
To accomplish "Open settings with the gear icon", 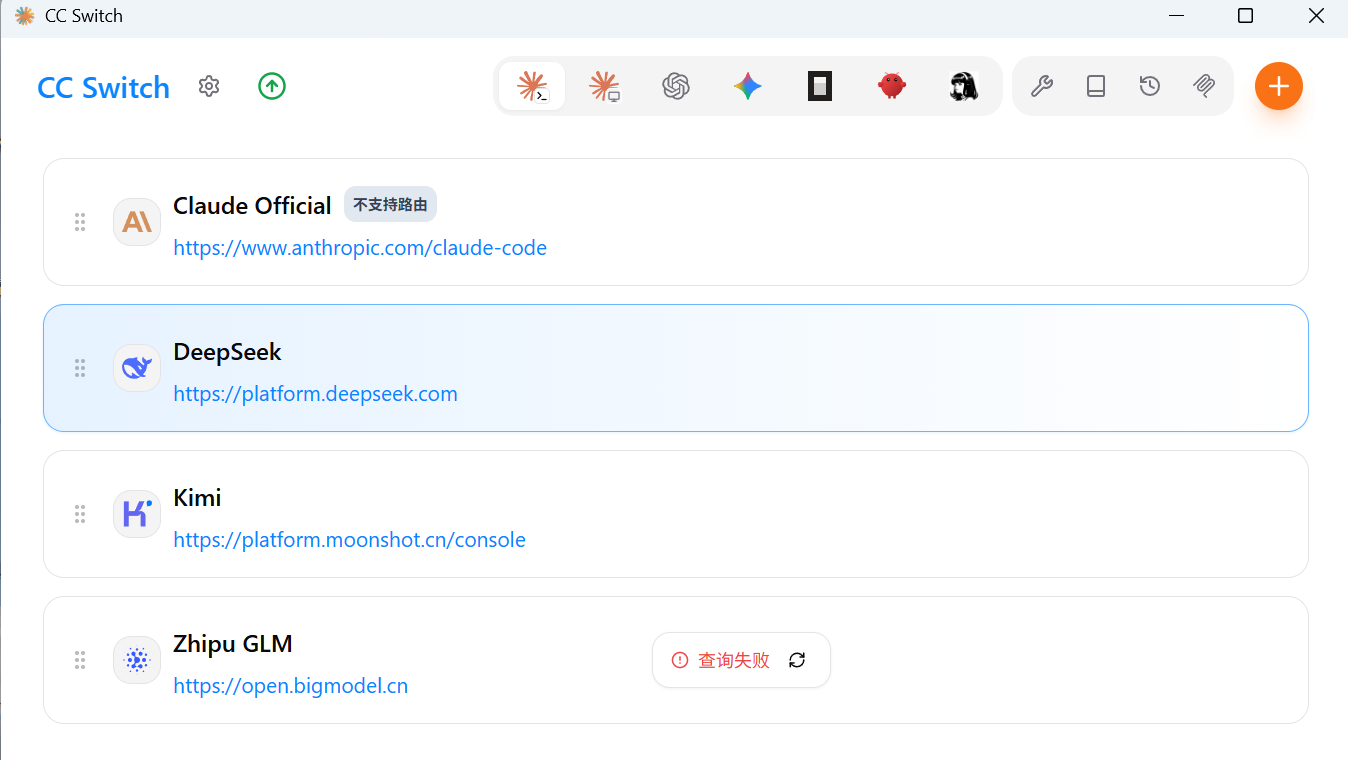I will [x=209, y=87].
